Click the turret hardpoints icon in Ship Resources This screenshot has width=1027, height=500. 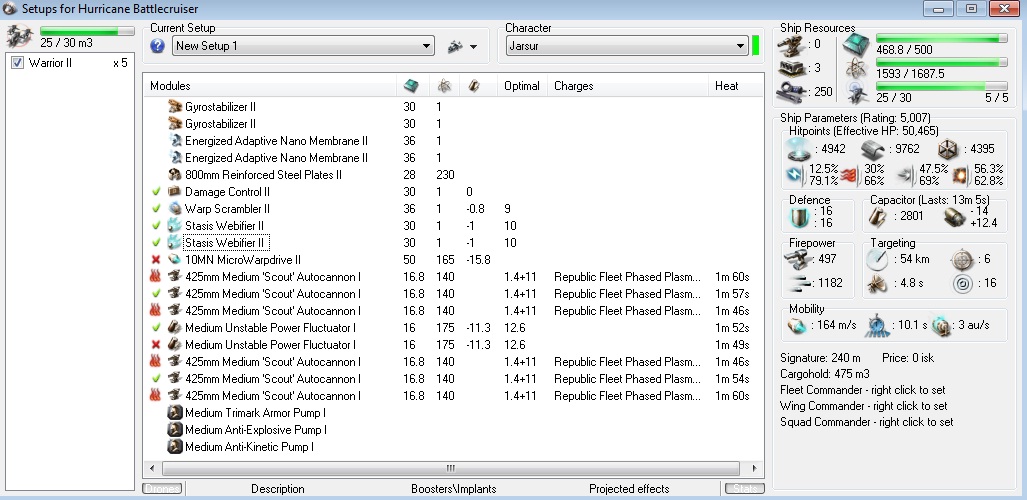791,44
